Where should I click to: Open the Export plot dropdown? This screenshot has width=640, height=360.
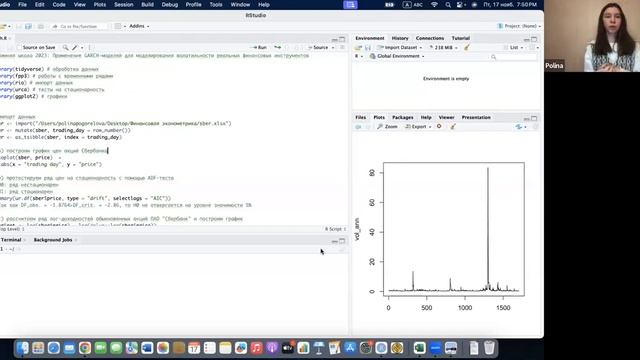[x=418, y=127]
